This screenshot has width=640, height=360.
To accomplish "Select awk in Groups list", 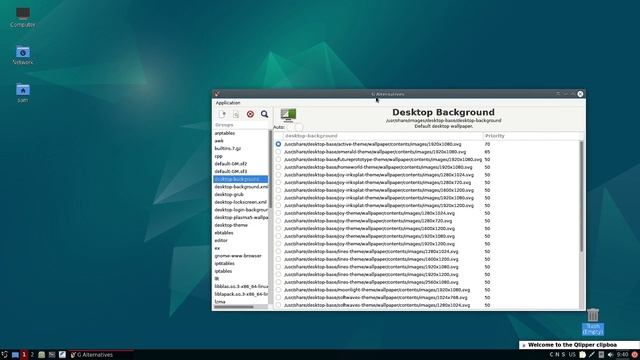I will pos(241,141).
